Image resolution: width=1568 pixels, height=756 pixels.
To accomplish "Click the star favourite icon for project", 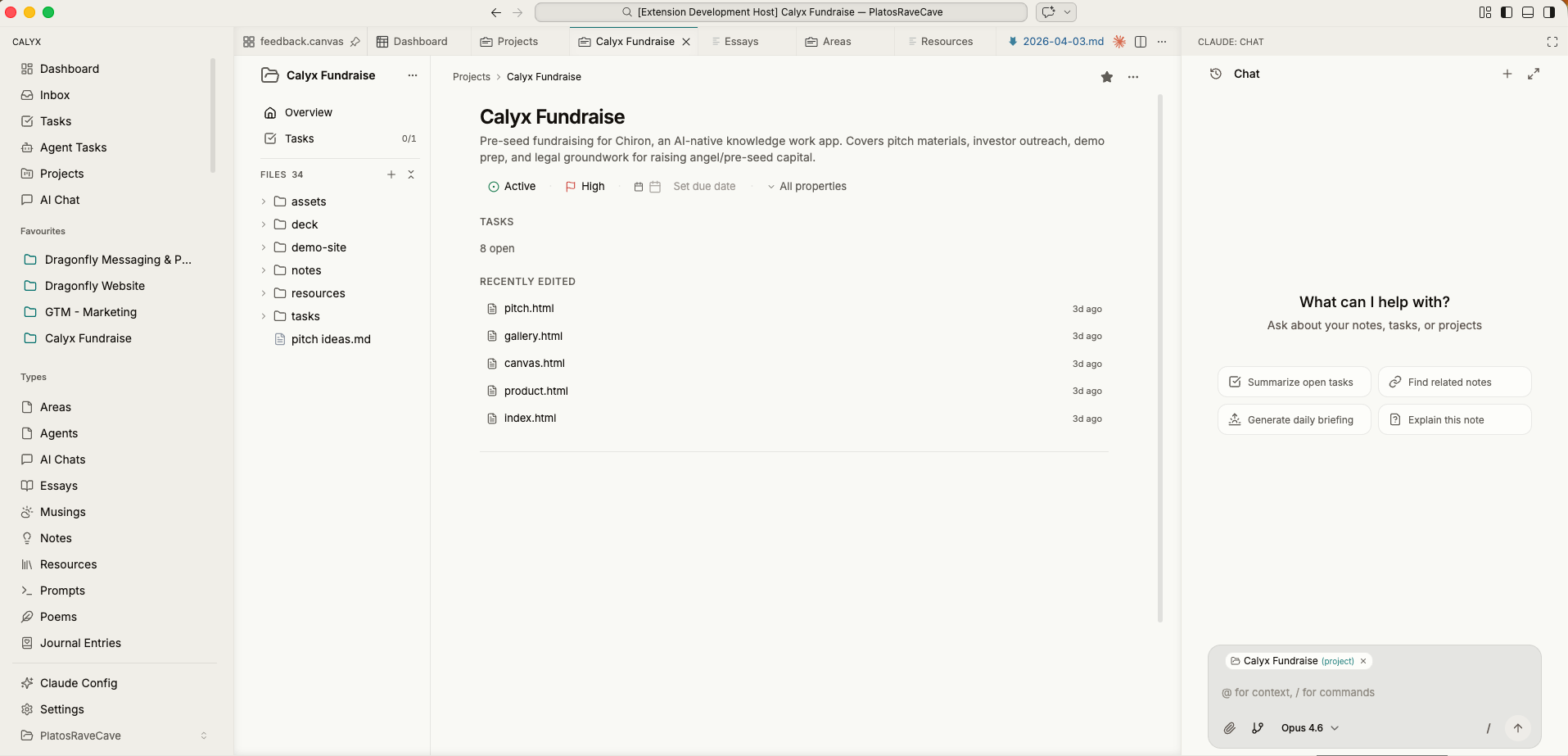I will 1106,77.
